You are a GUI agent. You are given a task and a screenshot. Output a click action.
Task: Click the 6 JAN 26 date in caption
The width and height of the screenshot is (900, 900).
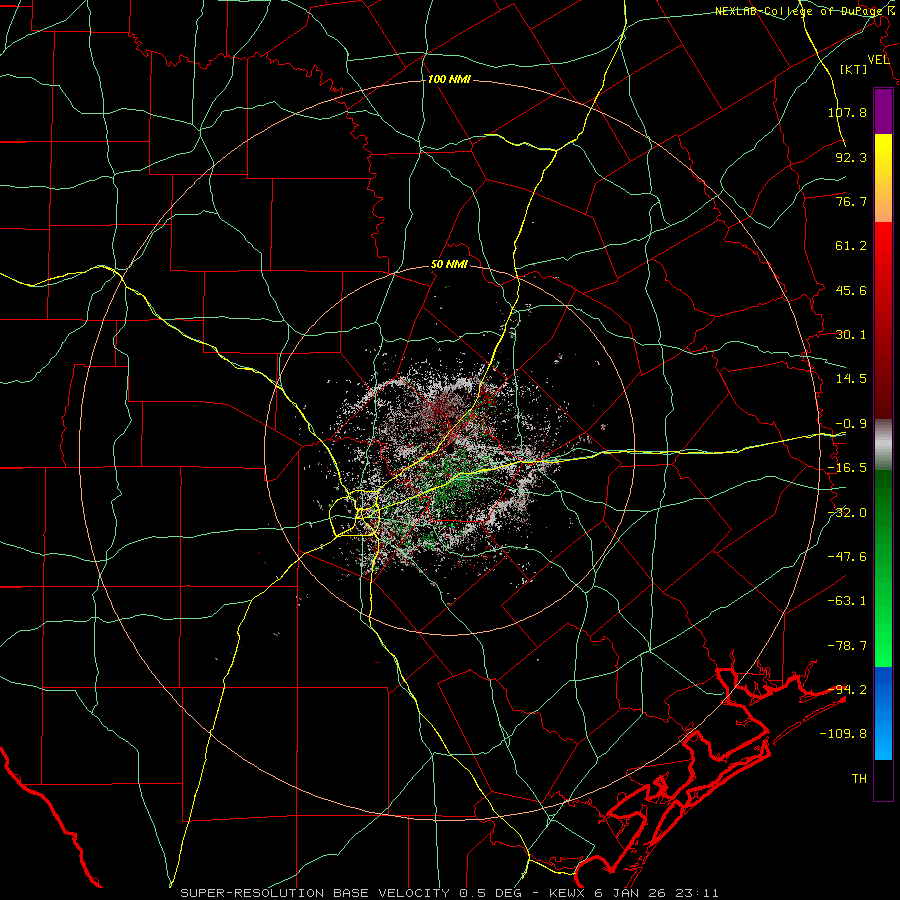[631, 893]
